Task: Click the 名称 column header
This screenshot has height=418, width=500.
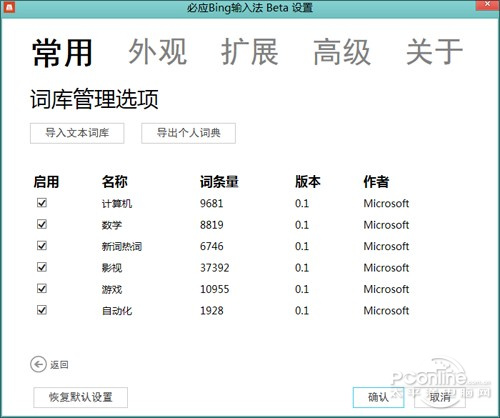Action: (x=115, y=182)
